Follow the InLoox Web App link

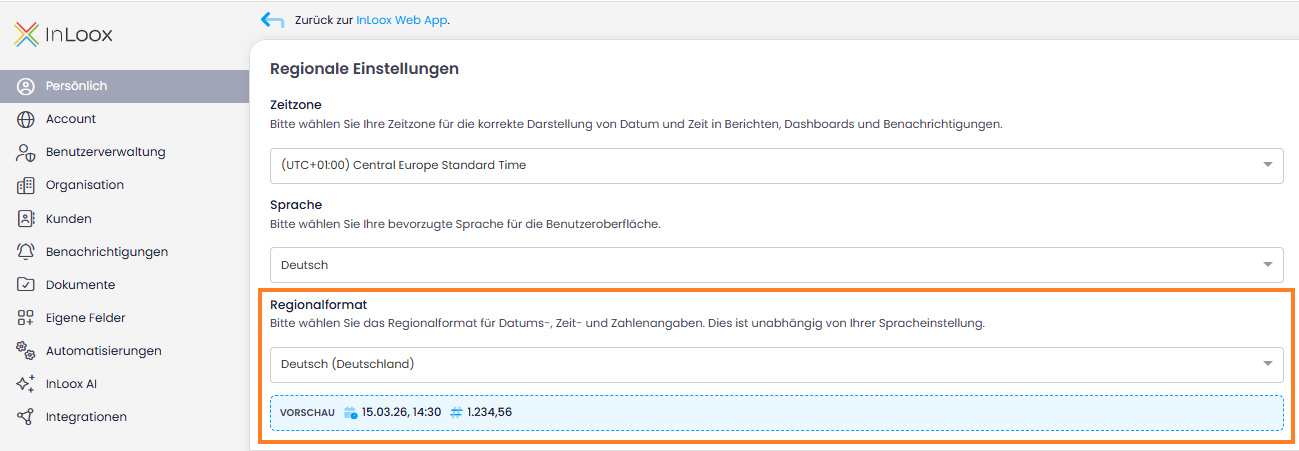tap(402, 20)
